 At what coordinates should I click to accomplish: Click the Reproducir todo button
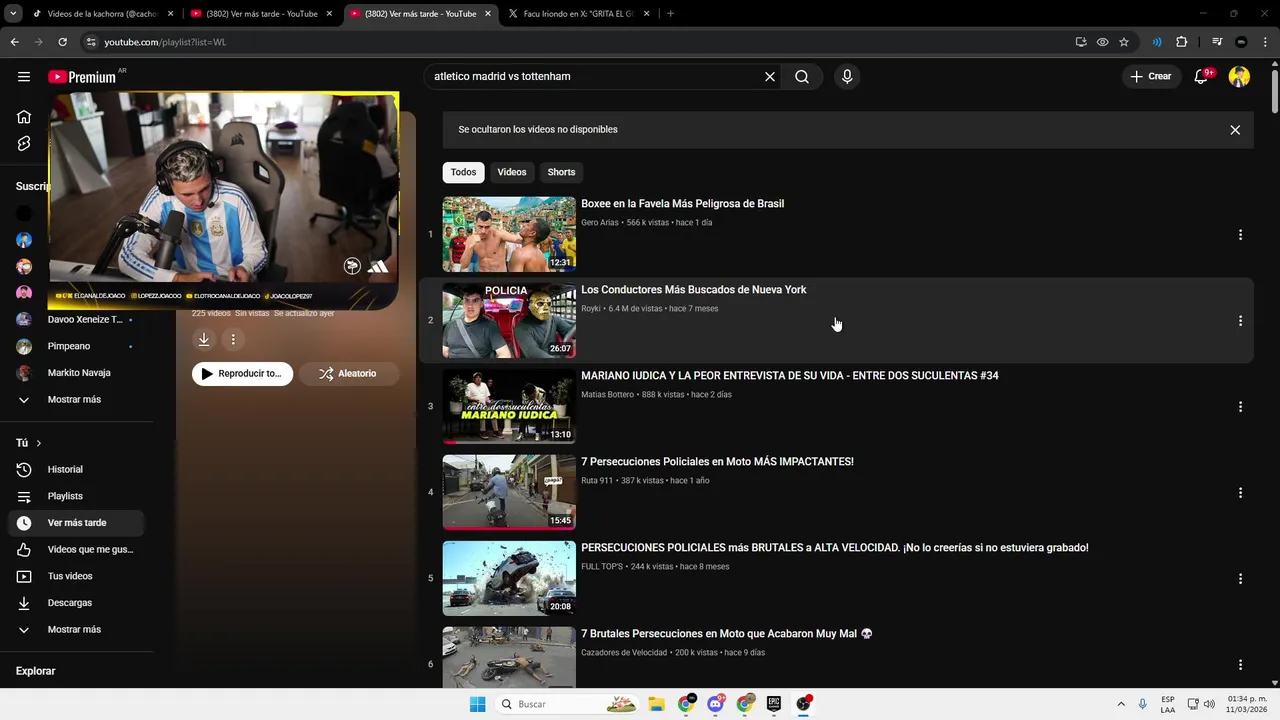(x=243, y=374)
